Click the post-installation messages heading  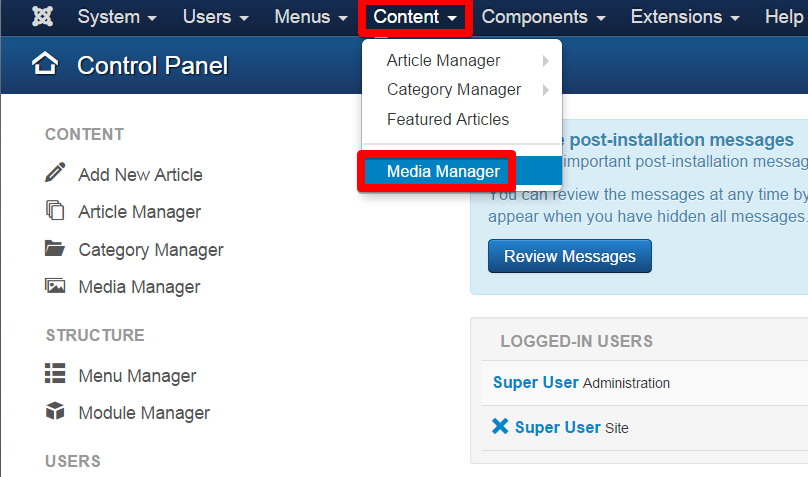coord(681,140)
